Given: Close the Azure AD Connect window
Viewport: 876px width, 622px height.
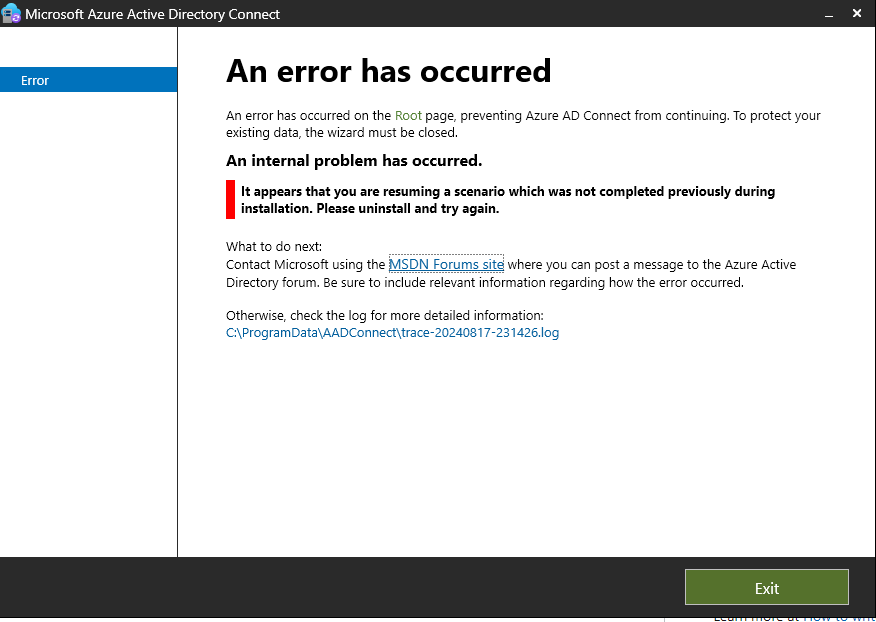Looking at the screenshot, I should coord(856,13).
